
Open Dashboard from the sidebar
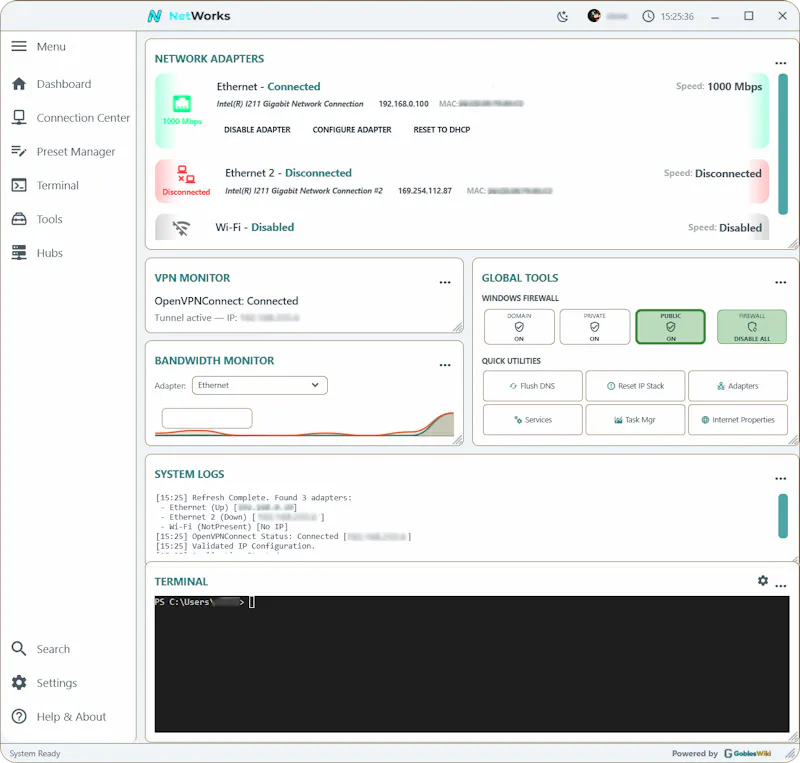pos(64,84)
